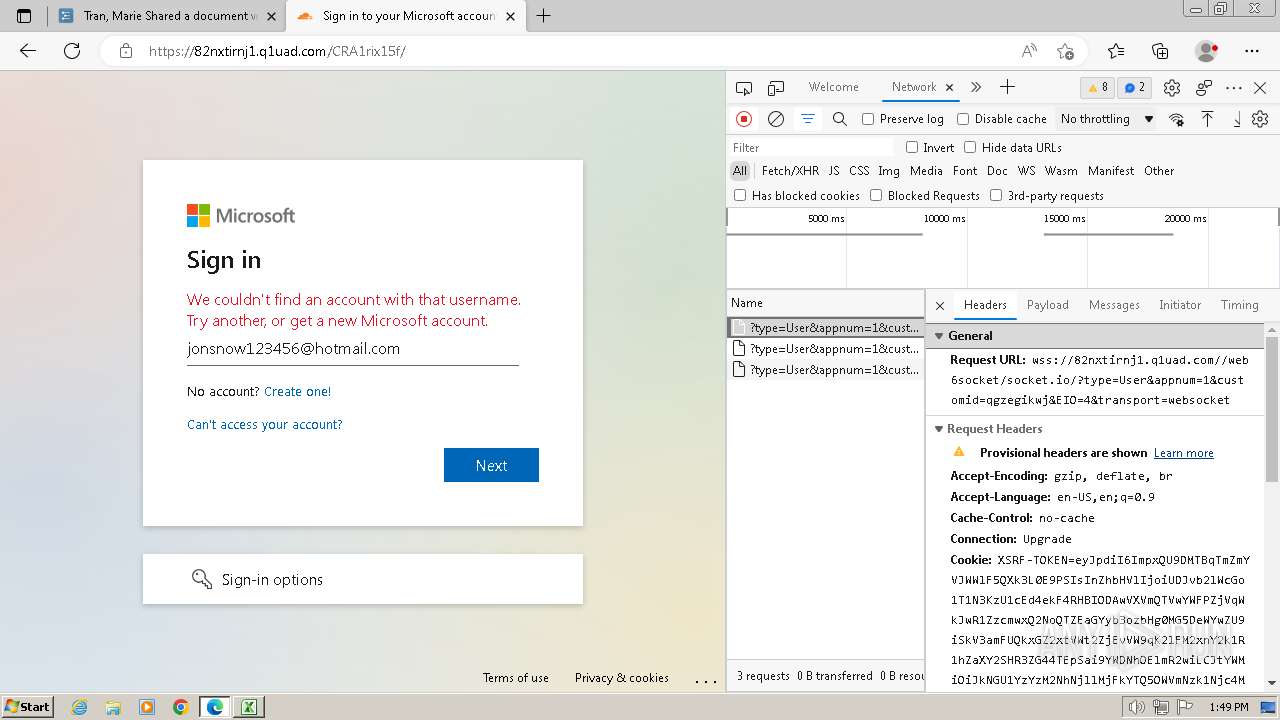Click the Chrome icon in the taskbar
This screenshot has width=1280, height=720.
(181, 707)
